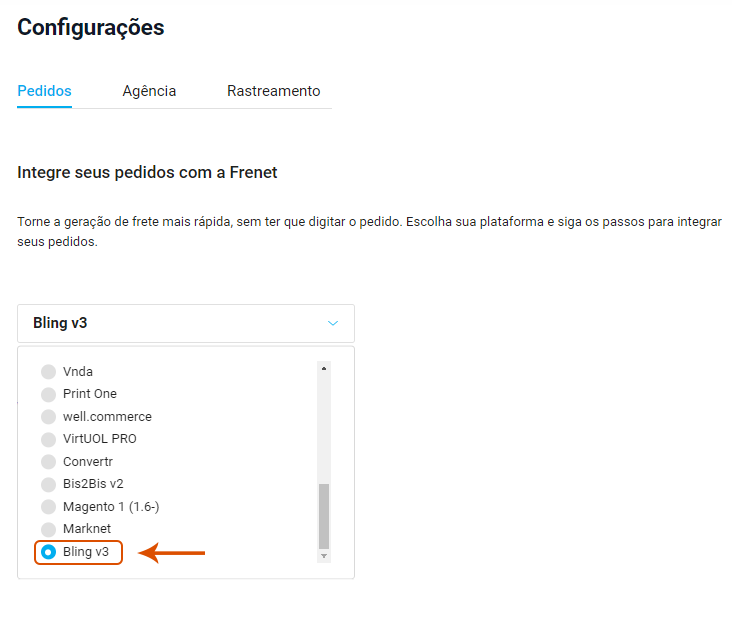
Task: Expand the Bling v3 platform dropdown
Action: click(185, 323)
